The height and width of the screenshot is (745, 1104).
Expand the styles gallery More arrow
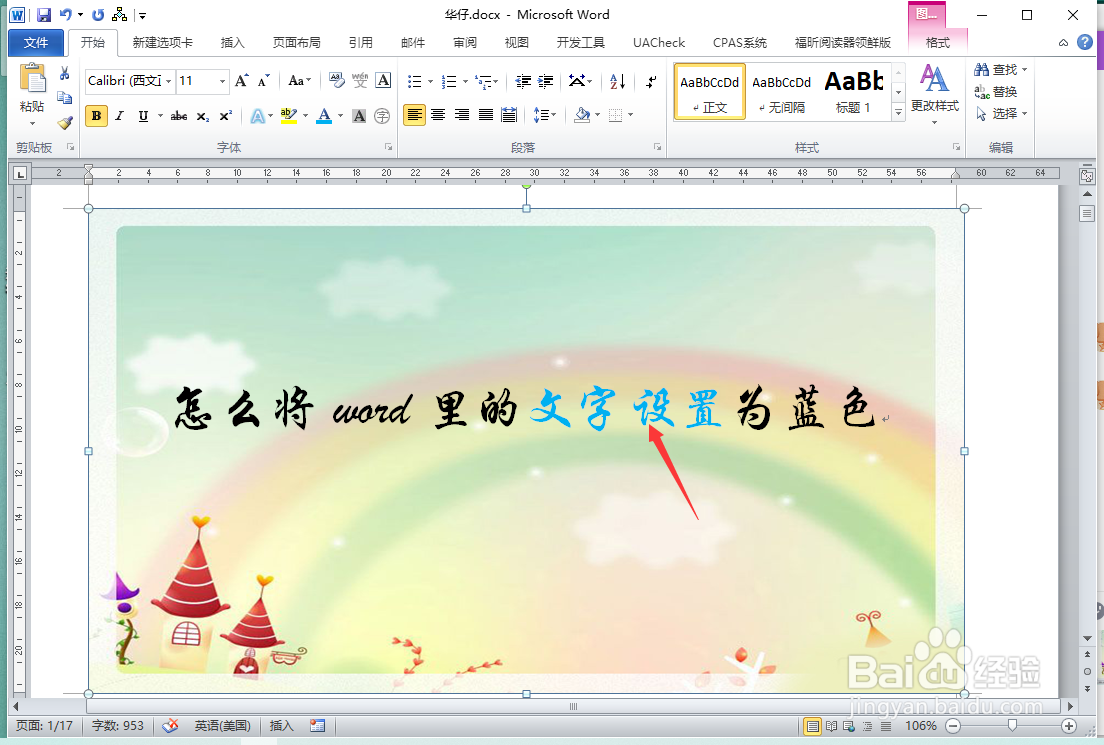[898, 112]
